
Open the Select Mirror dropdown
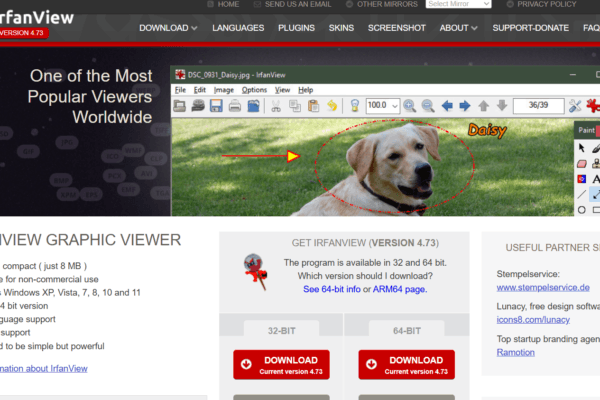(x=459, y=4)
